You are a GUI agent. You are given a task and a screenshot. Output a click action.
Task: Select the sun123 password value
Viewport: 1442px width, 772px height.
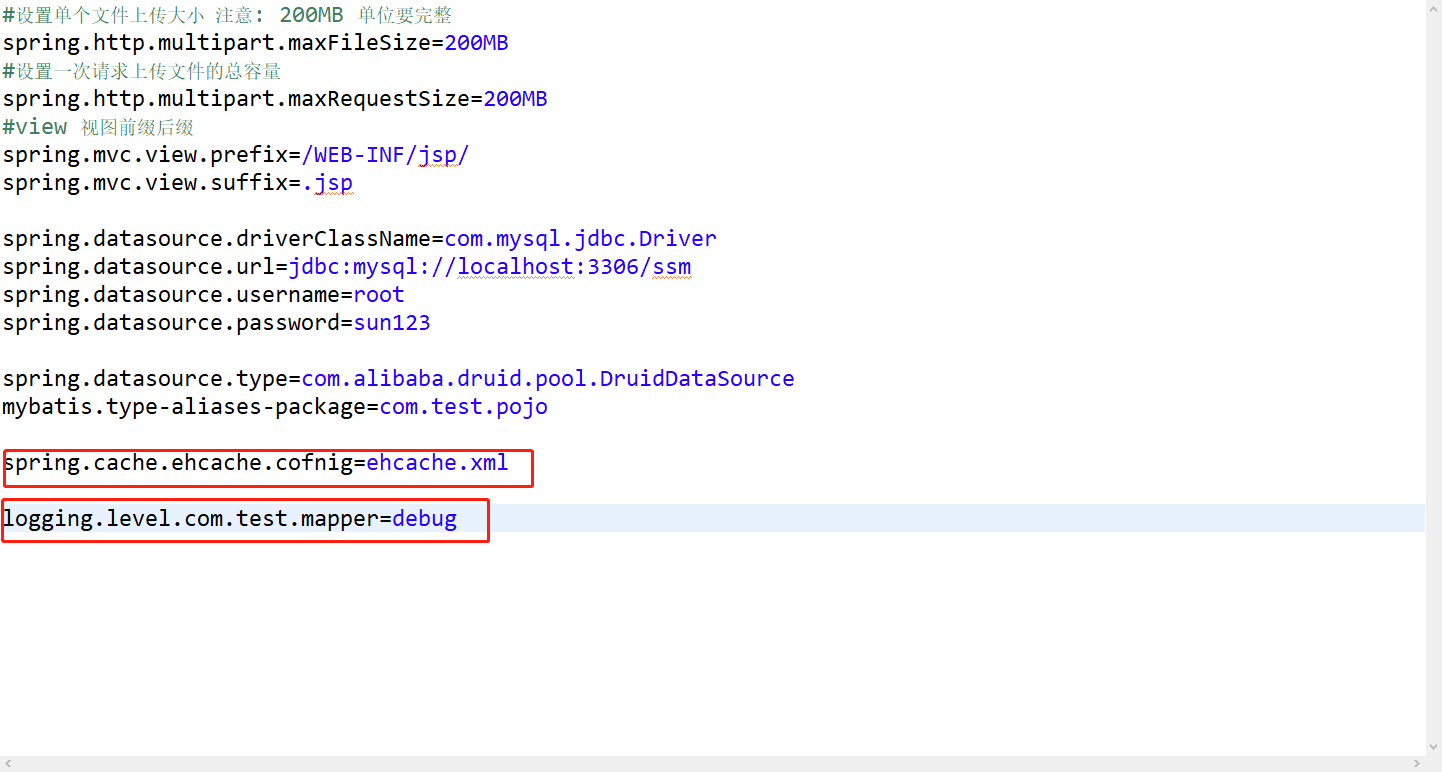(392, 323)
